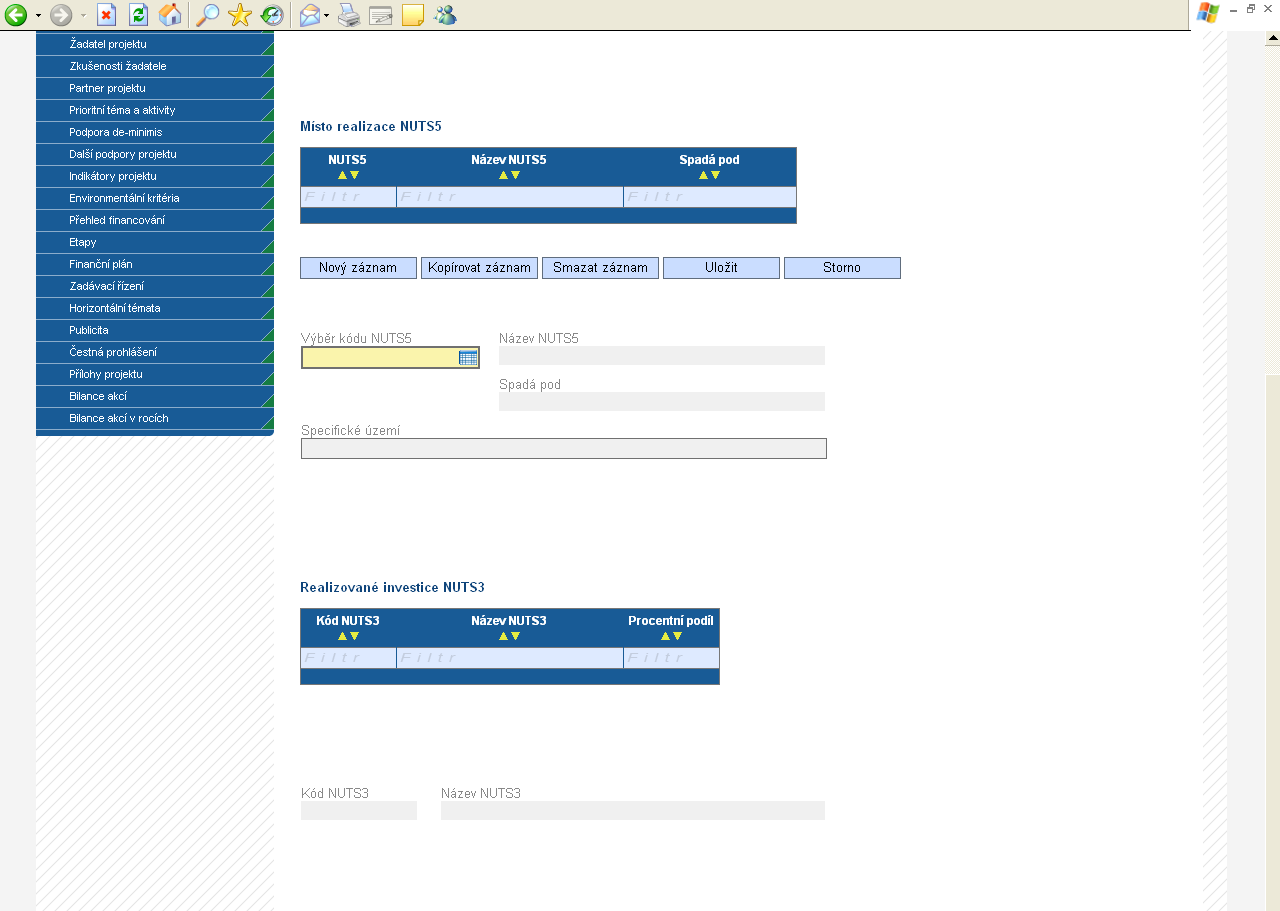Screen dimensions: 1280x911
Task: Click the Specifické území text field
Action: click(564, 449)
